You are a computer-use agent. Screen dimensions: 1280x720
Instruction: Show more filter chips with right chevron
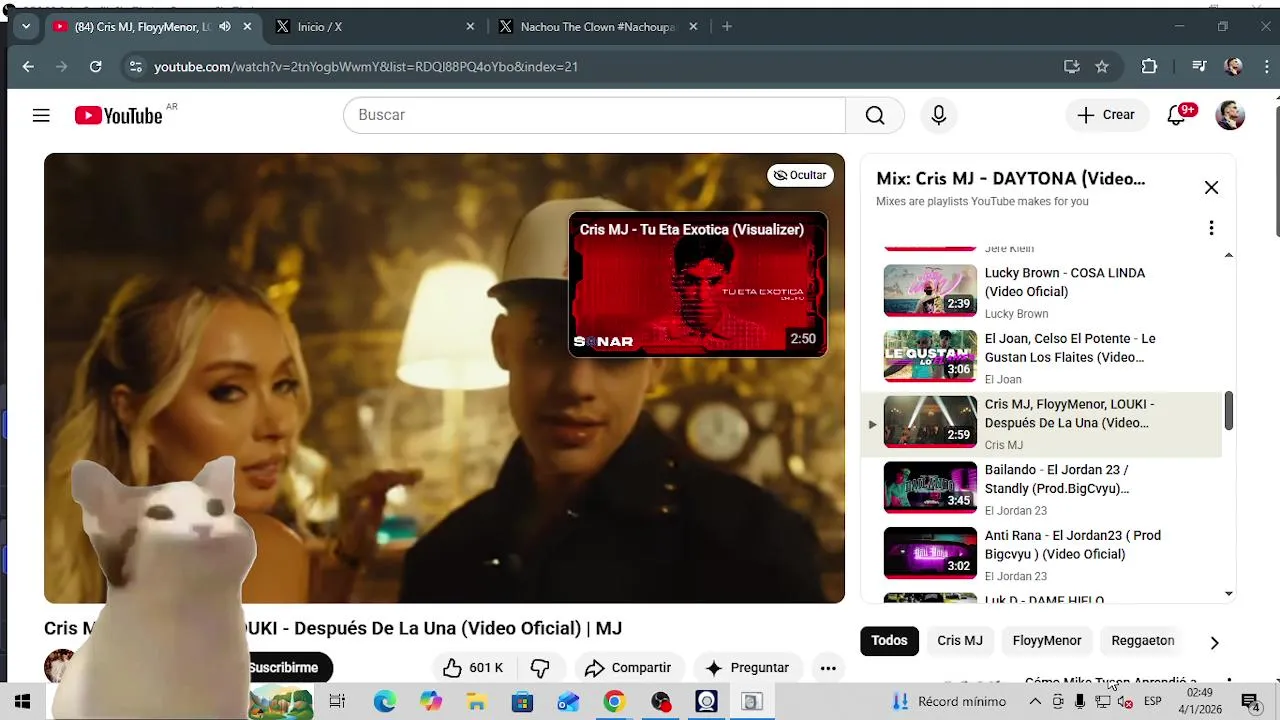pyautogui.click(x=1214, y=642)
